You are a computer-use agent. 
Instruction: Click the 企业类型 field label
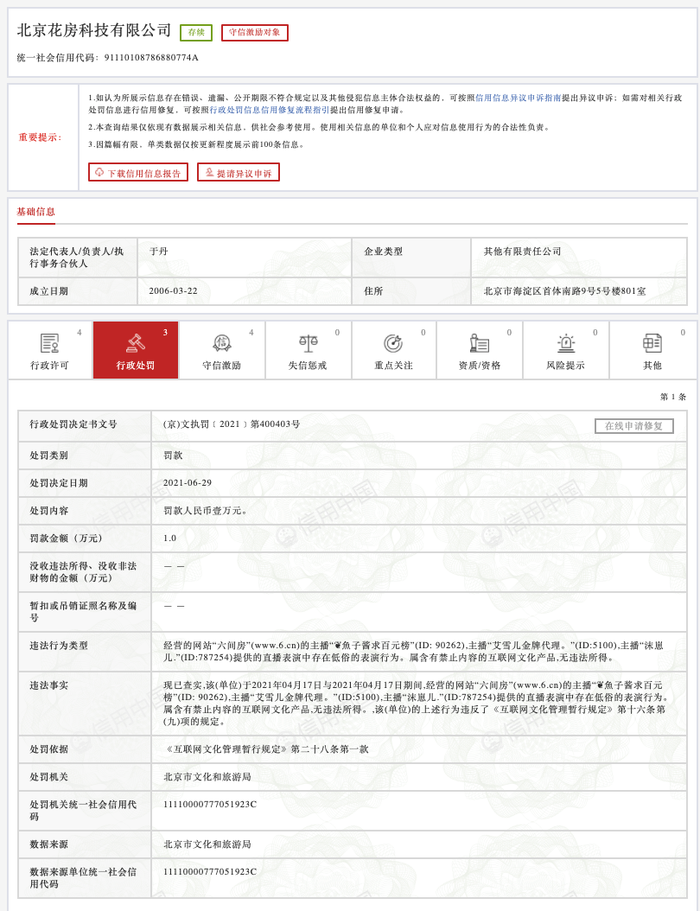[x=383, y=251]
